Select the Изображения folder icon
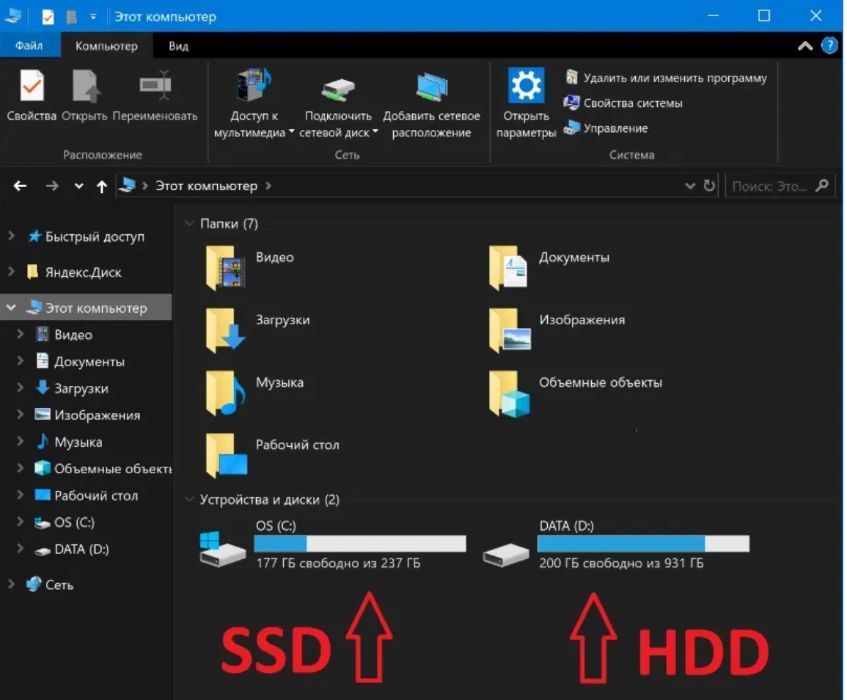The width and height of the screenshot is (847, 700). (509, 330)
